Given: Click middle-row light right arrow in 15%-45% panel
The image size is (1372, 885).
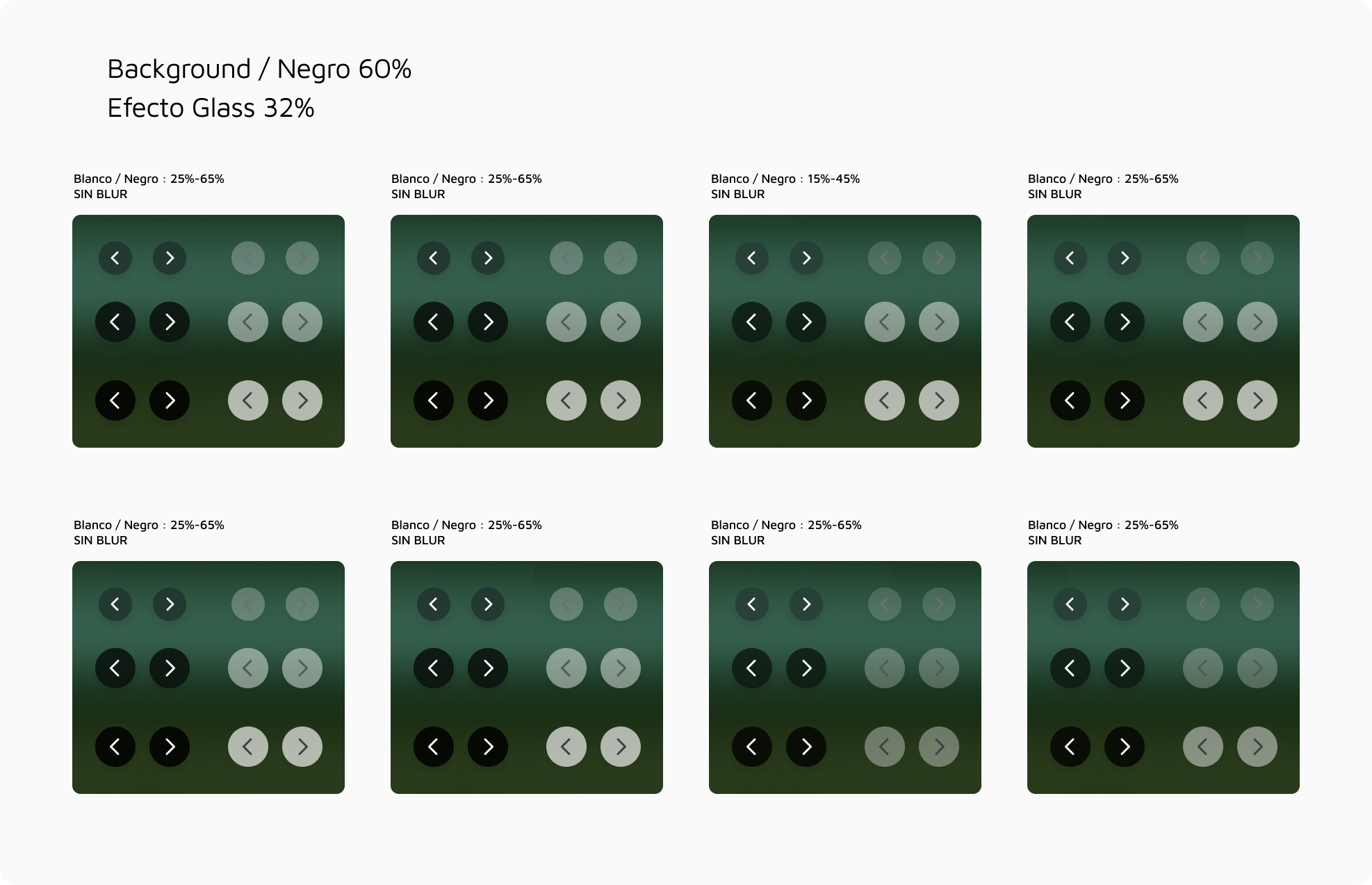Looking at the screenshot, I should [x=939, y=322].
